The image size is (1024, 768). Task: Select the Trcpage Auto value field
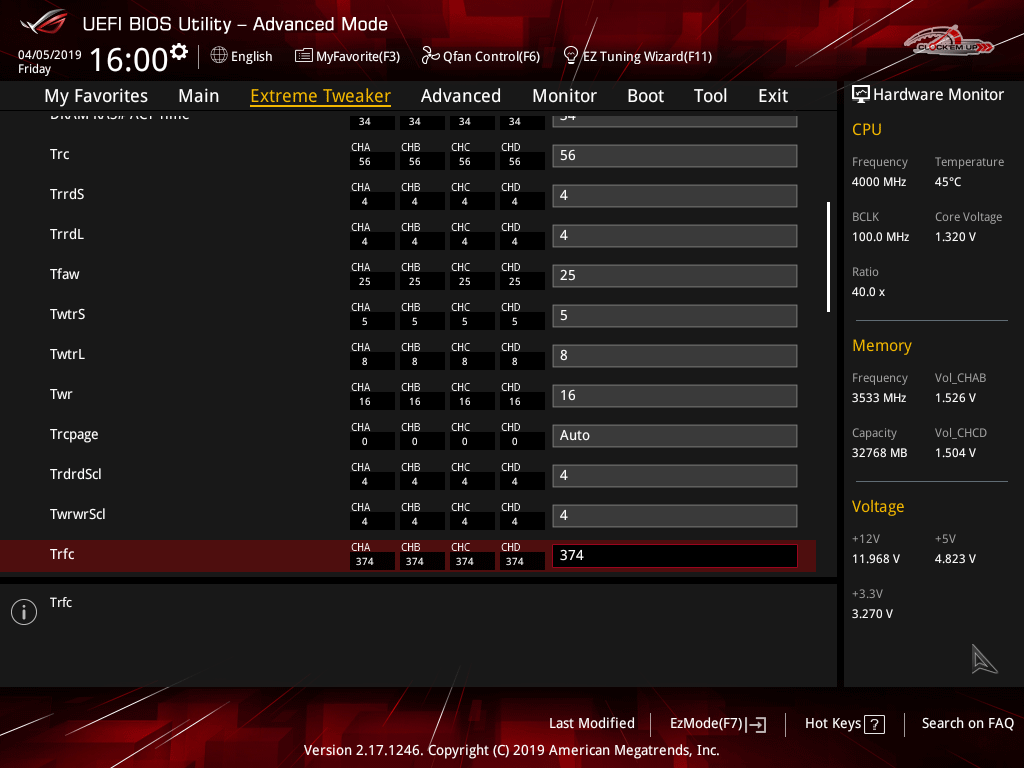pyautogui.click(x=674, y=436)
